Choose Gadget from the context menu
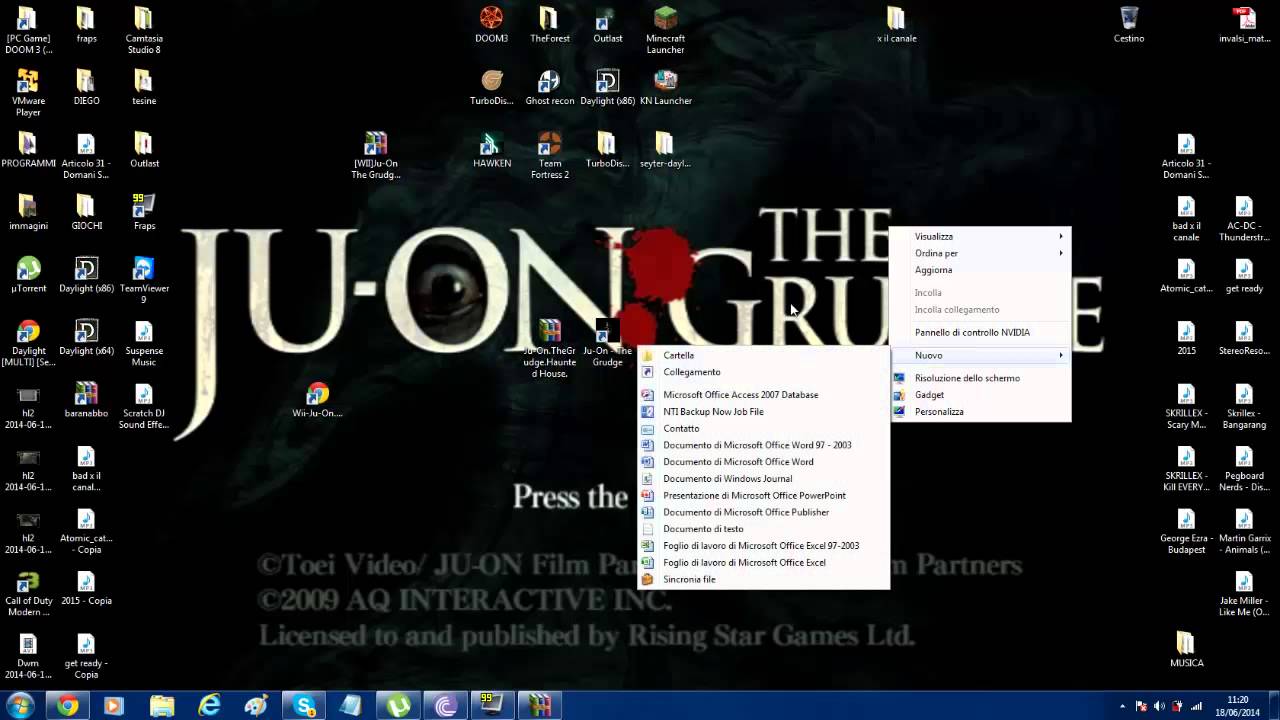Image resolution: width=1280 pixels, height=720 pixels. point(980,395)
